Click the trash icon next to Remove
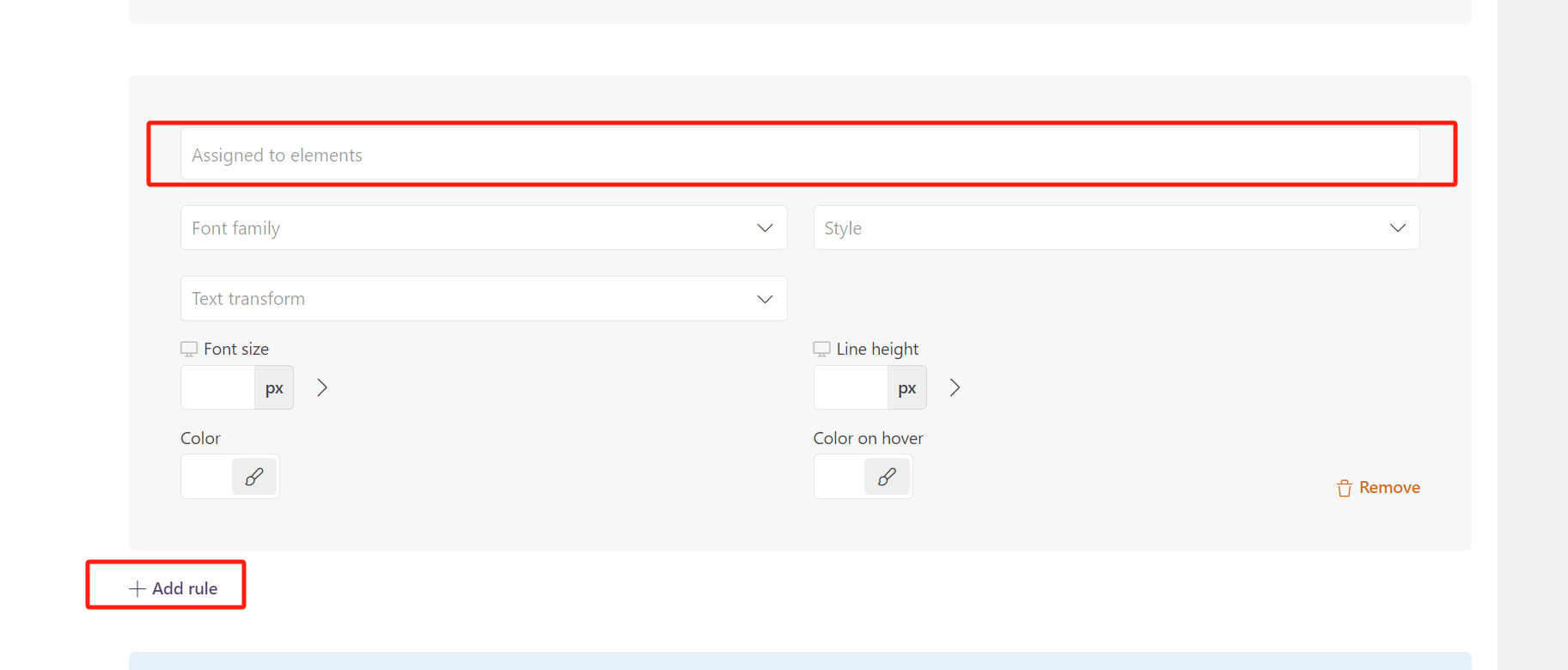The image size is (1568, 670). [x=1345, y=488]
